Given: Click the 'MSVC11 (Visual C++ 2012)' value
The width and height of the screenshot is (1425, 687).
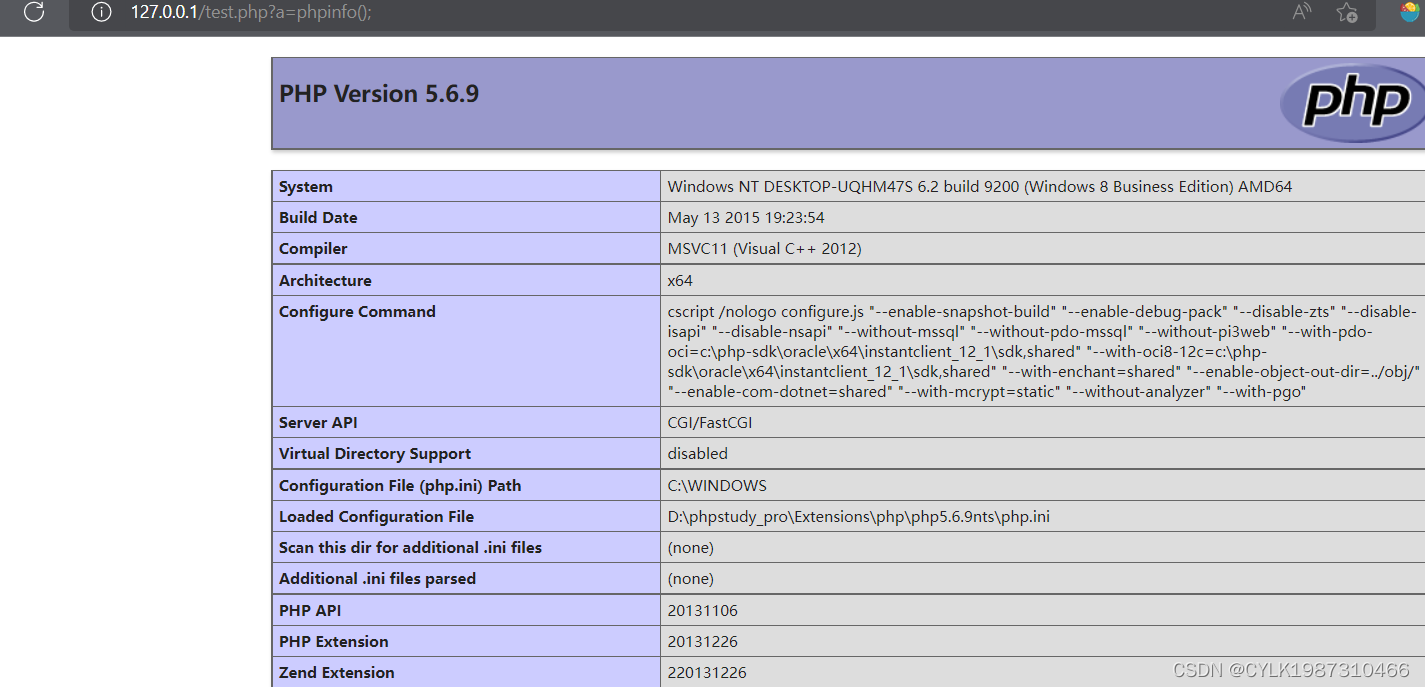Looking at the screenshot, I should point(764,249).
